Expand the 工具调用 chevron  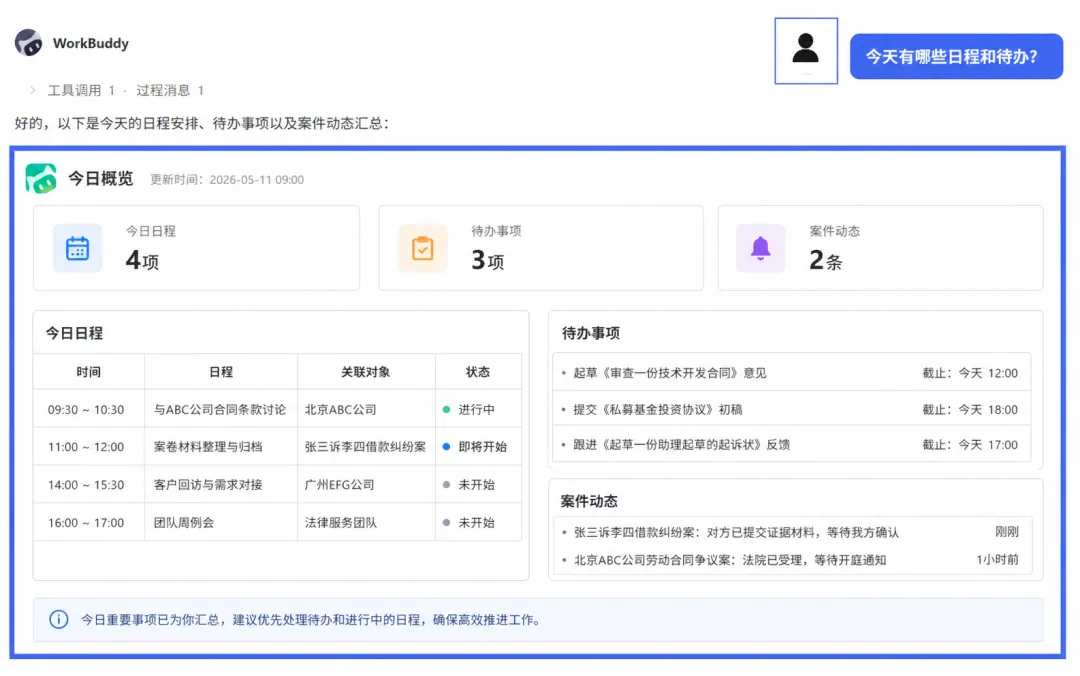click(32, 90)
